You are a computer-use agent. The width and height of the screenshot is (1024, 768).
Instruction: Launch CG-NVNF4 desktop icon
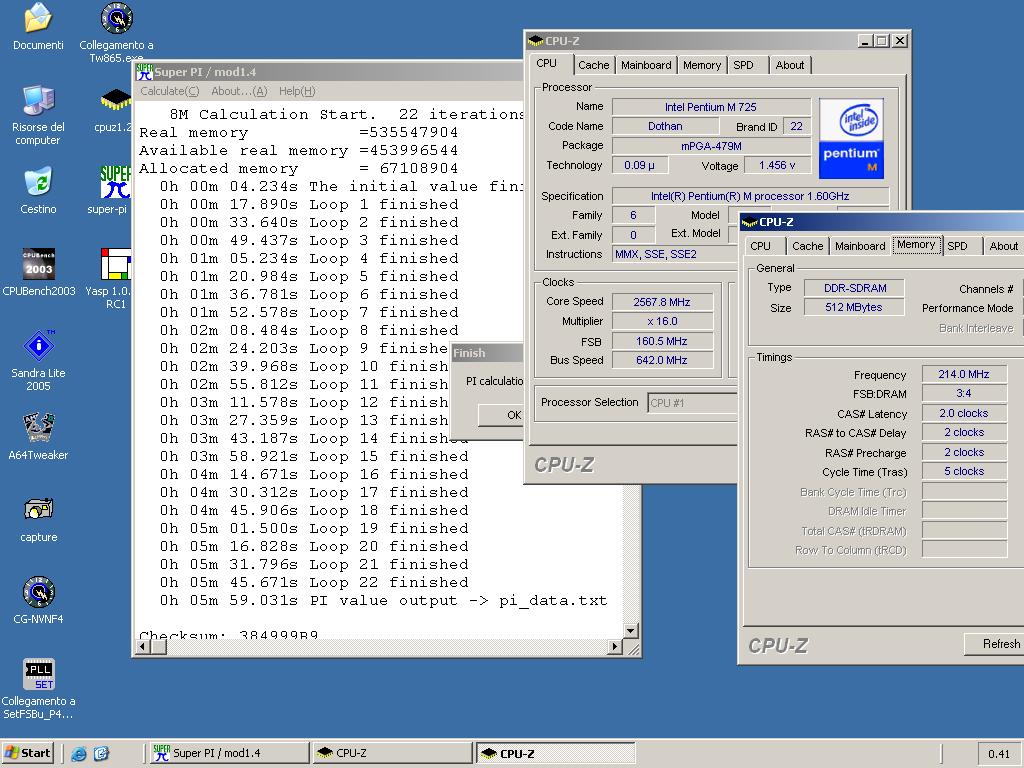pos(39,592)
